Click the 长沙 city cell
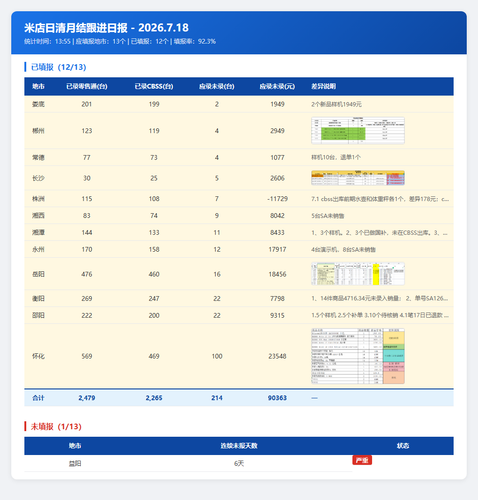This screenshot has width=478, height=500. pyautogui.click(x=38, y=178)
